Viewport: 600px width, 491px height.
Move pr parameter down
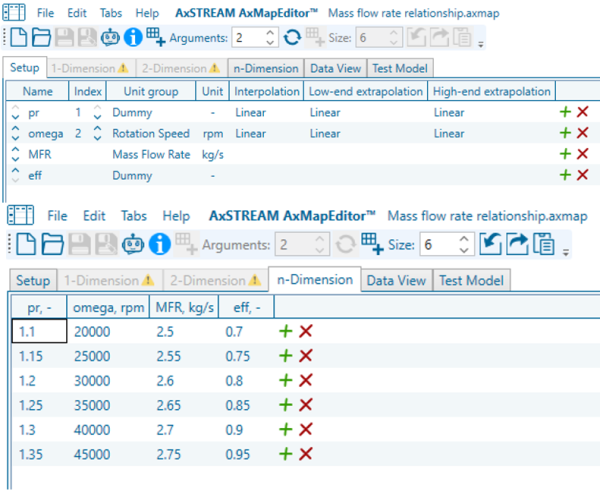pos(15,116)
